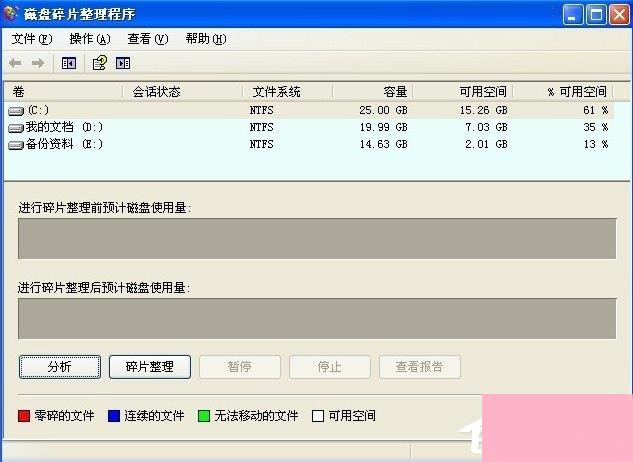The height and width of the screenshot is (462, 633).
Task: Click the 2.01 GB free space cell
Action: tap(486, 145)
